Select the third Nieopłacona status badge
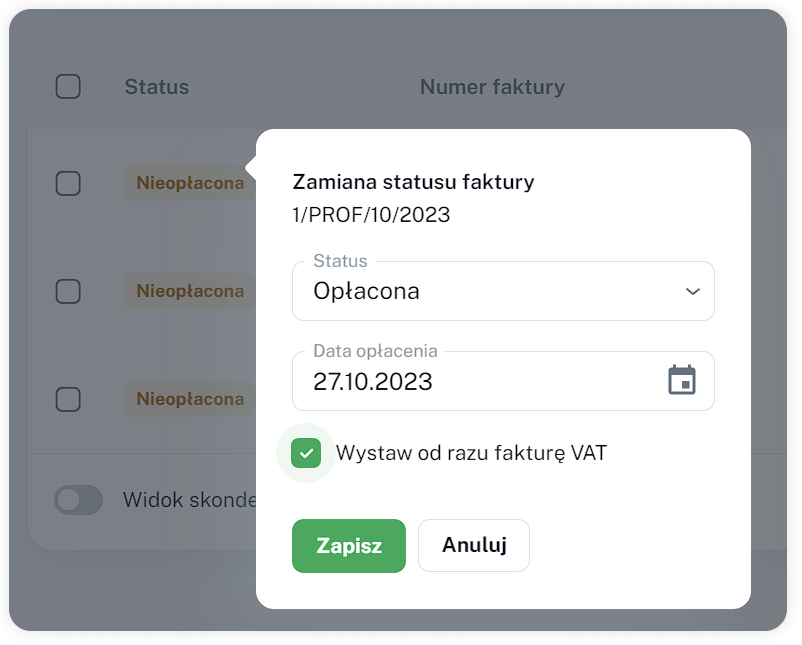This screenshot has height=645, width=802. [188, 399]
